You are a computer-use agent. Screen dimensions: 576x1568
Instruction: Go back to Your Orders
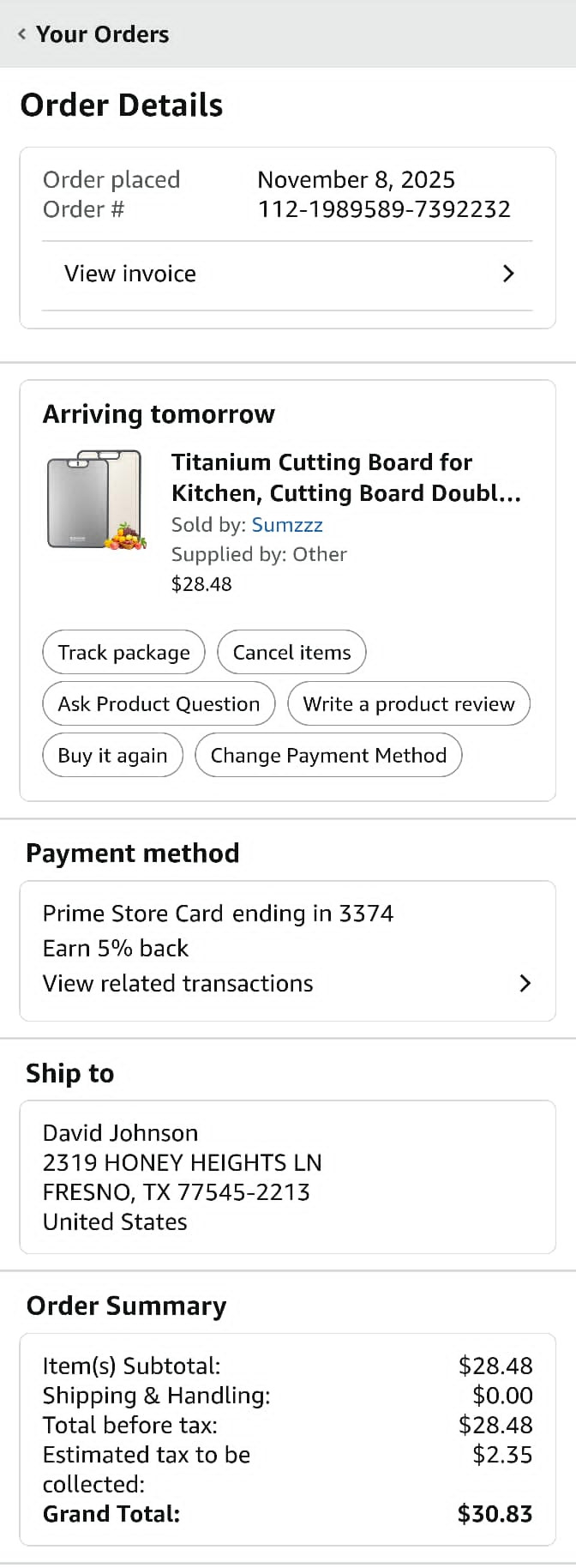(x=102, y=34)
